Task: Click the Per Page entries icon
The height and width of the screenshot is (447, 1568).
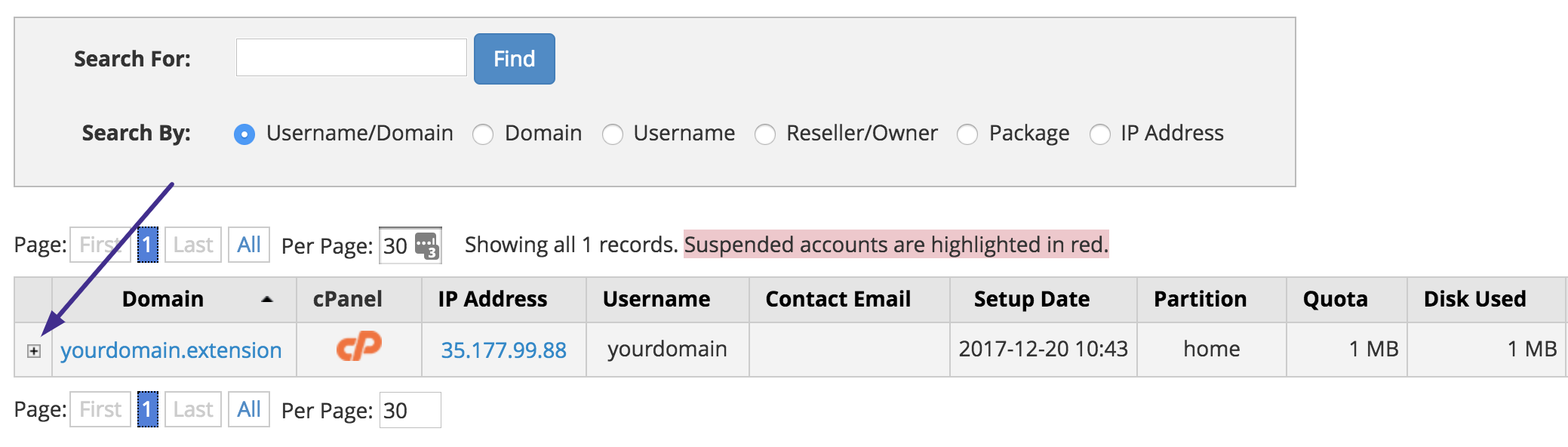Action: click(426, 245)
